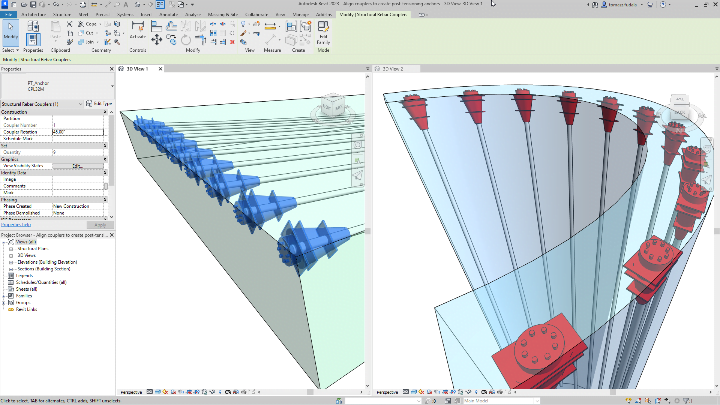Click the Edit Type button
Image resolution: width=720 pixels, height=405 pixels.
101,103
